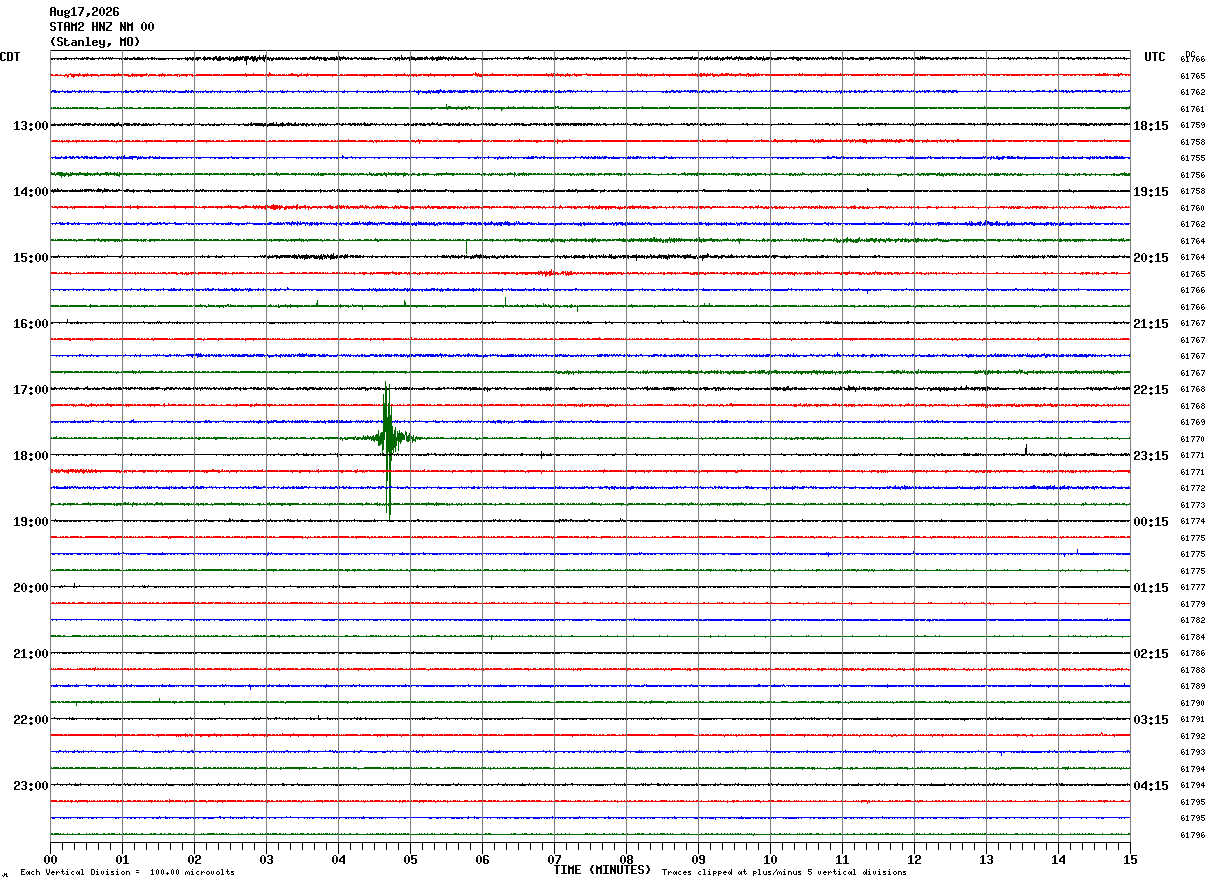Click the black spike on 18:00 trace
Image resolution: width=1210 pixels, height=886 pixels.
pos(1026,450)
